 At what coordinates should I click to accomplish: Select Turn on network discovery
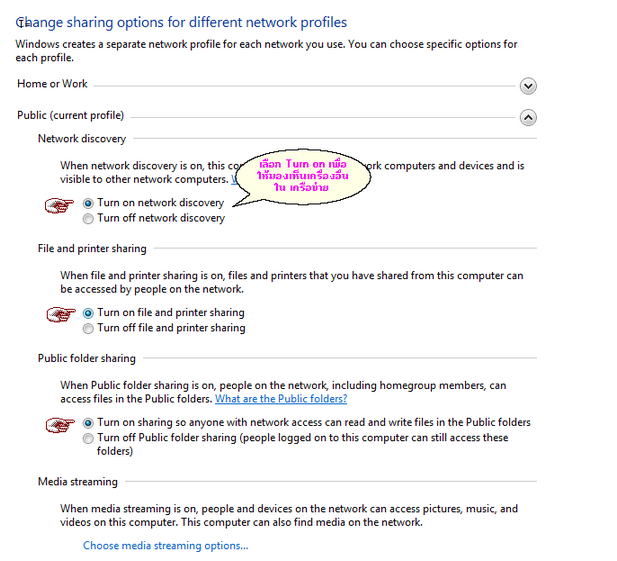(x=89, y=203)
